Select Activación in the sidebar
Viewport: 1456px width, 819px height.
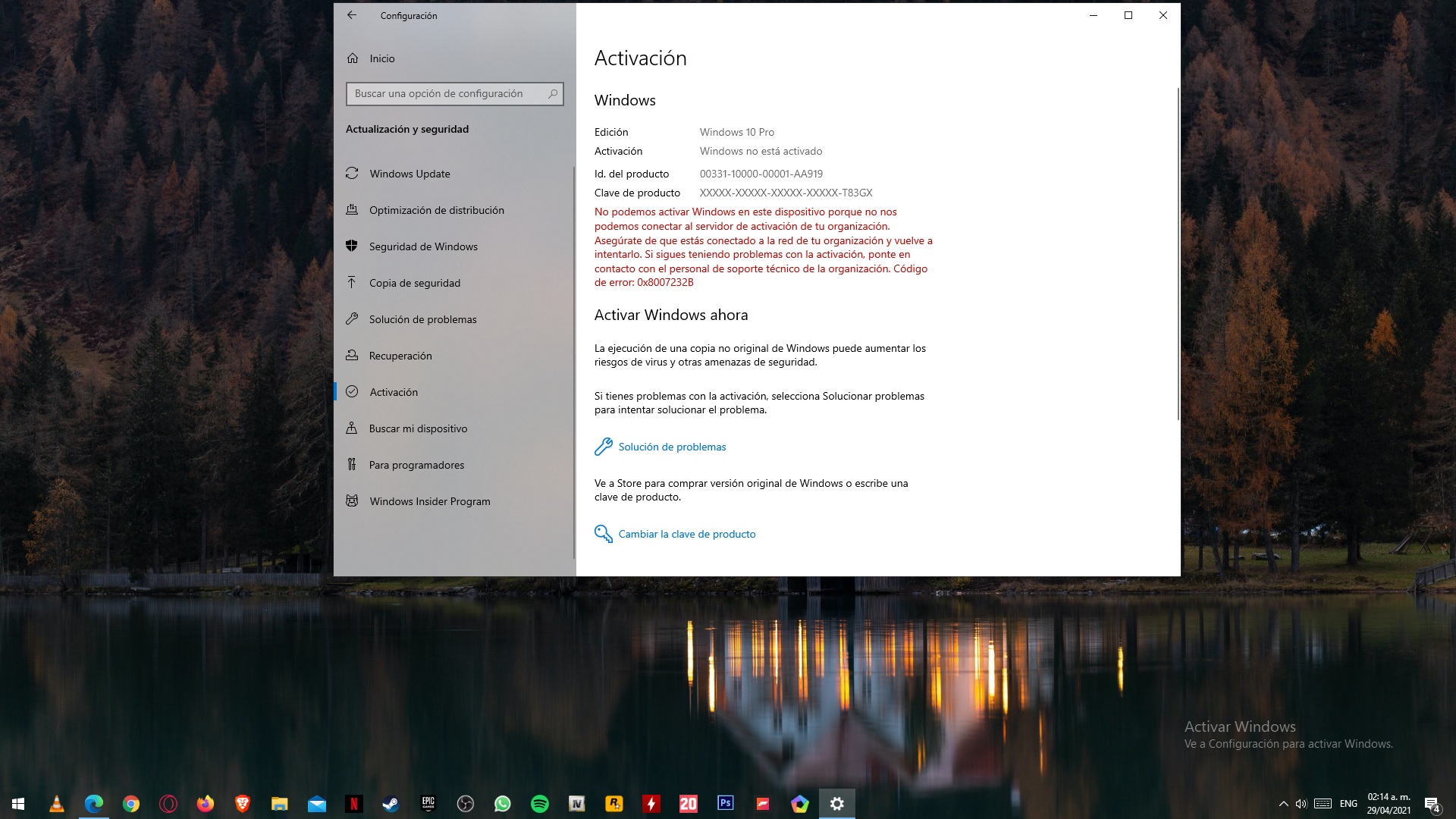coord(455,392)
